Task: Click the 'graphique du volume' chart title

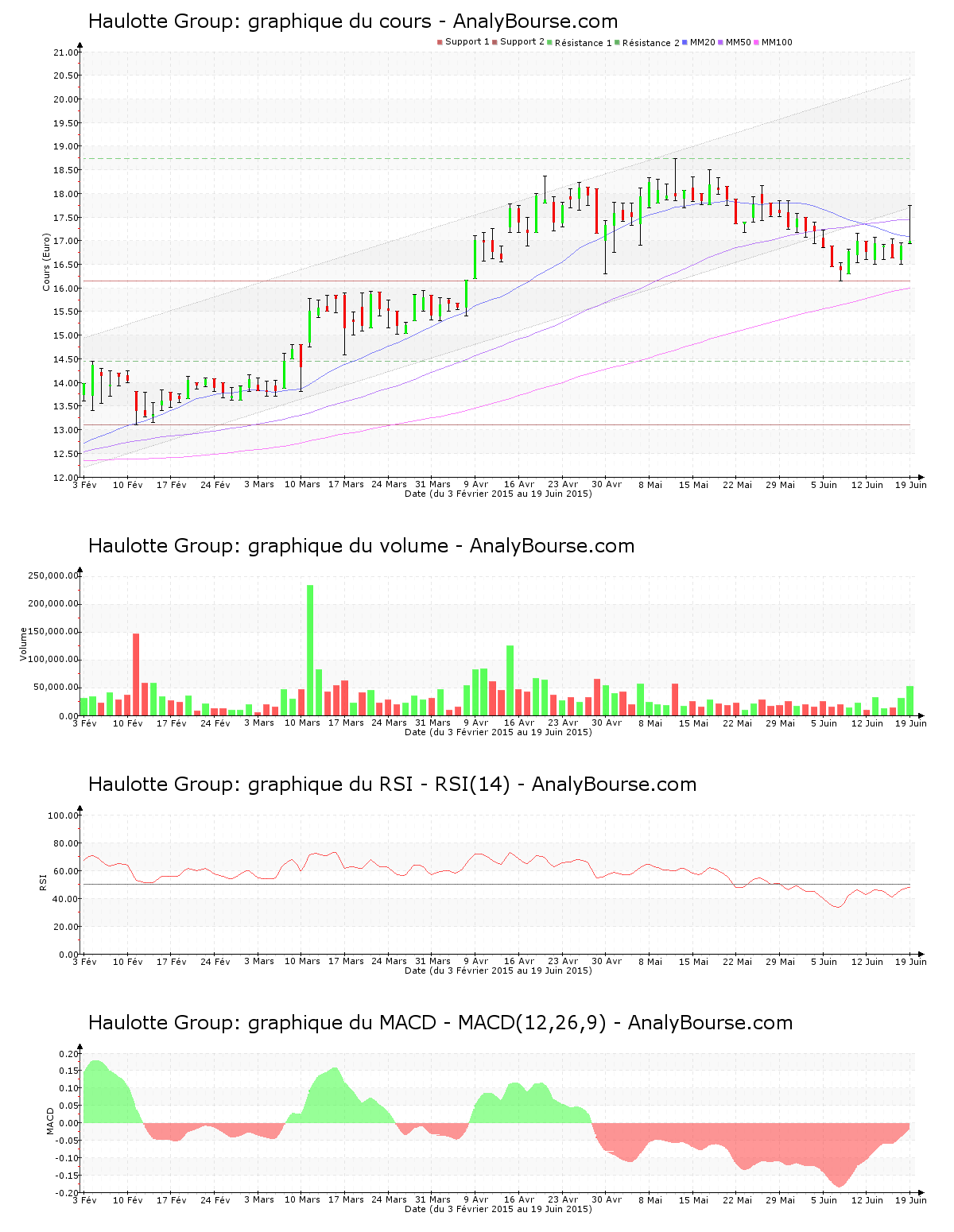Action: point(361,546)
